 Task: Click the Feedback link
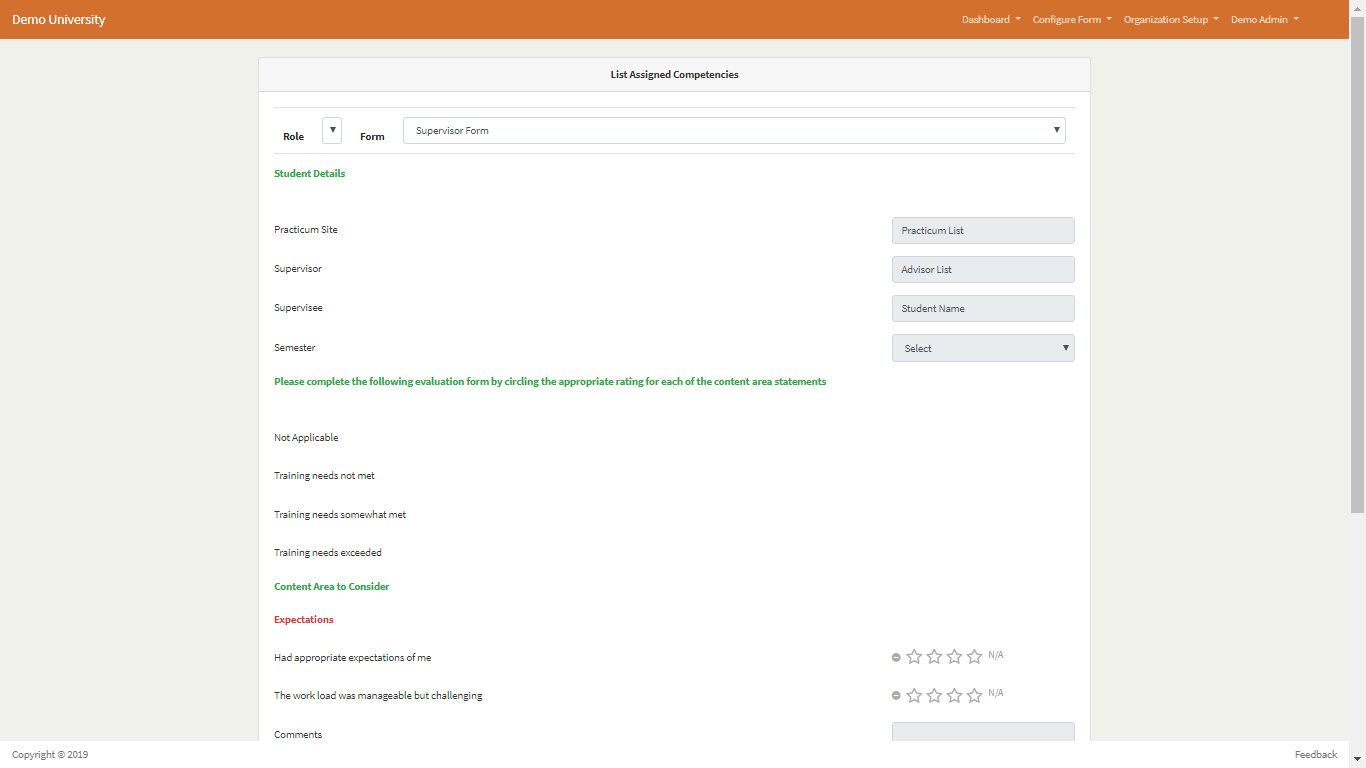pyautogui.click(x=1316, y=754)
